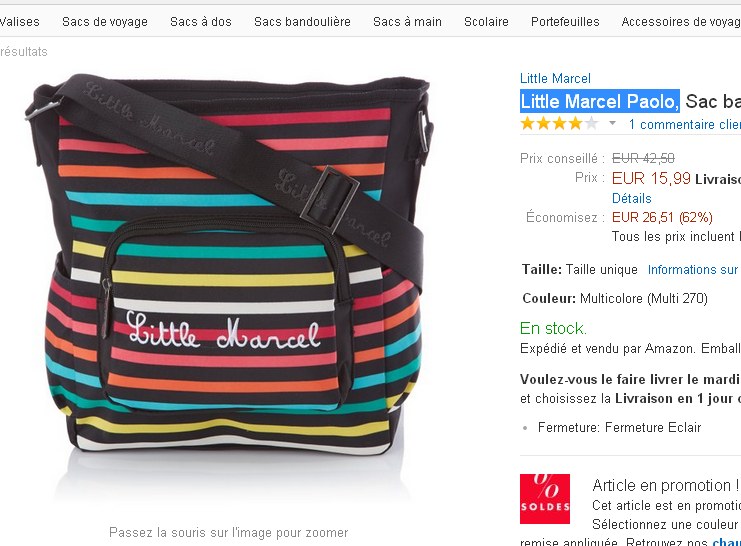The width and height of the screenshot is (741, 546).
Task: Open the Sacs à dos category
Action: pos(201,22)
